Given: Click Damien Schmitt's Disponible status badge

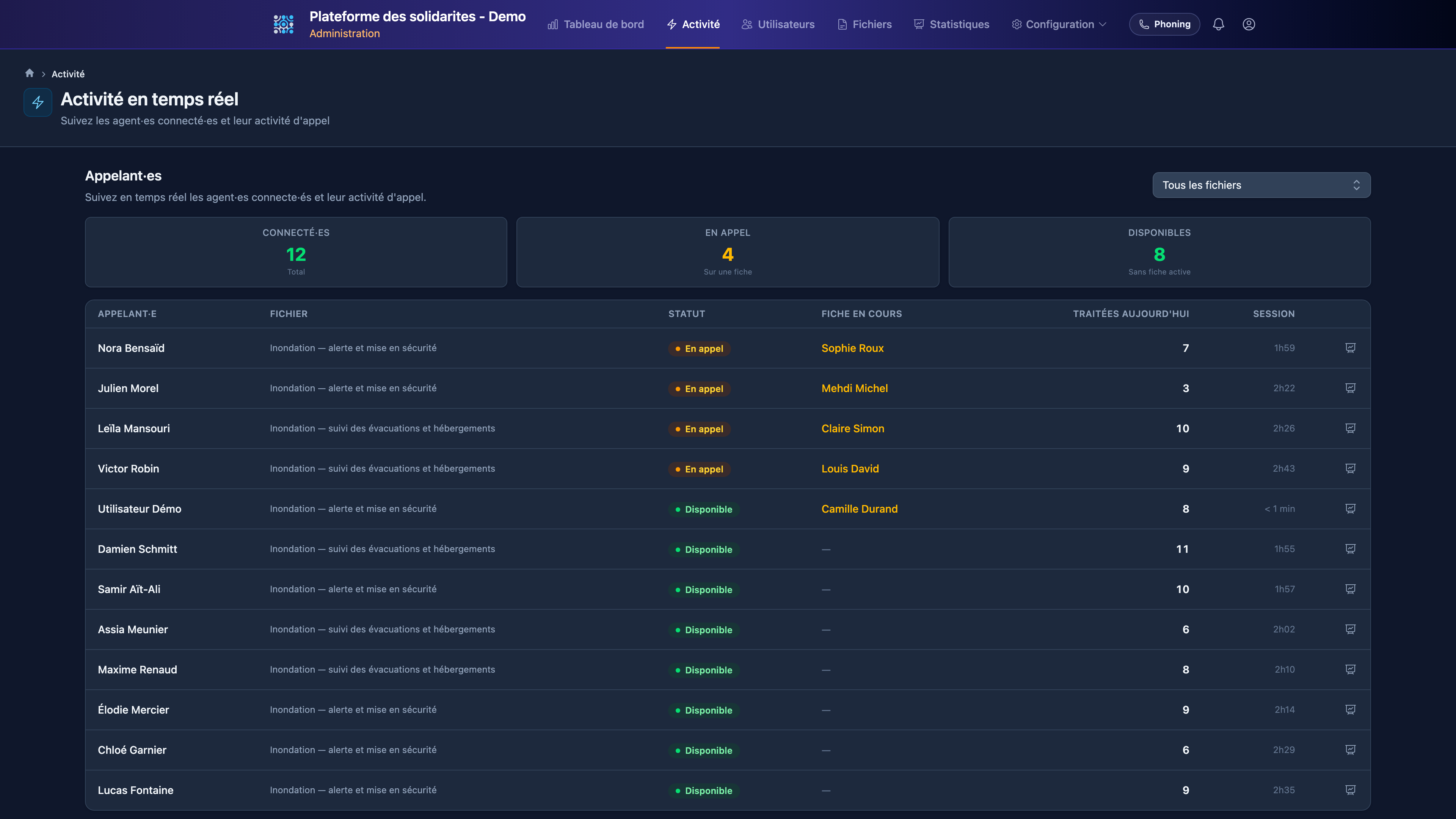Looking at the screenshot, I should point(704,549).
